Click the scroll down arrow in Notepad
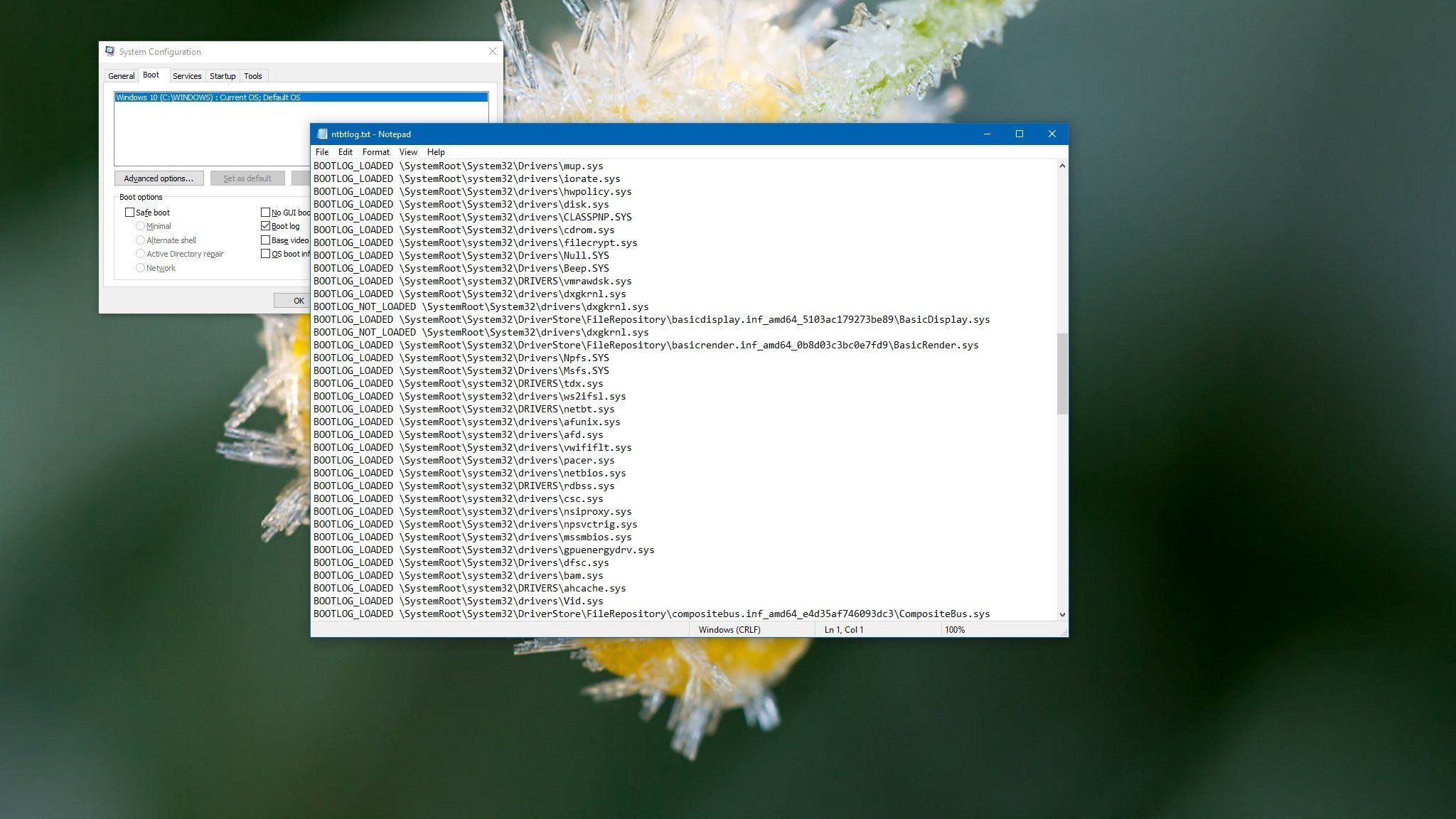This screenshot has height=819, width=1456. click(x=1062, y=614)
